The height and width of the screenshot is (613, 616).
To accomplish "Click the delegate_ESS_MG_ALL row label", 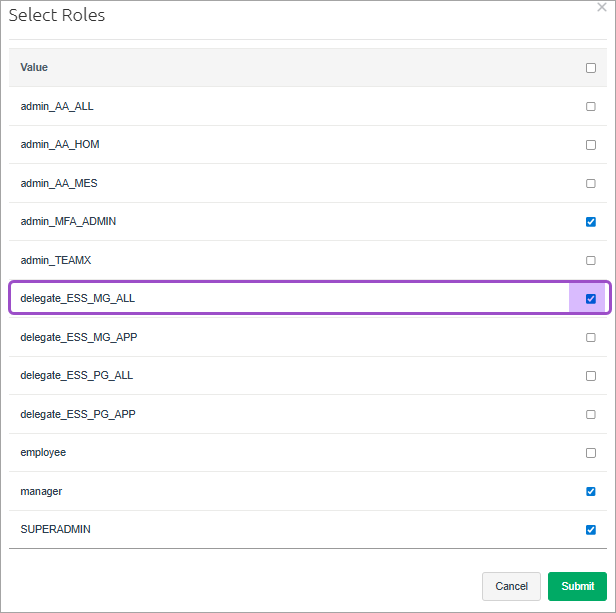I will 77,298.
